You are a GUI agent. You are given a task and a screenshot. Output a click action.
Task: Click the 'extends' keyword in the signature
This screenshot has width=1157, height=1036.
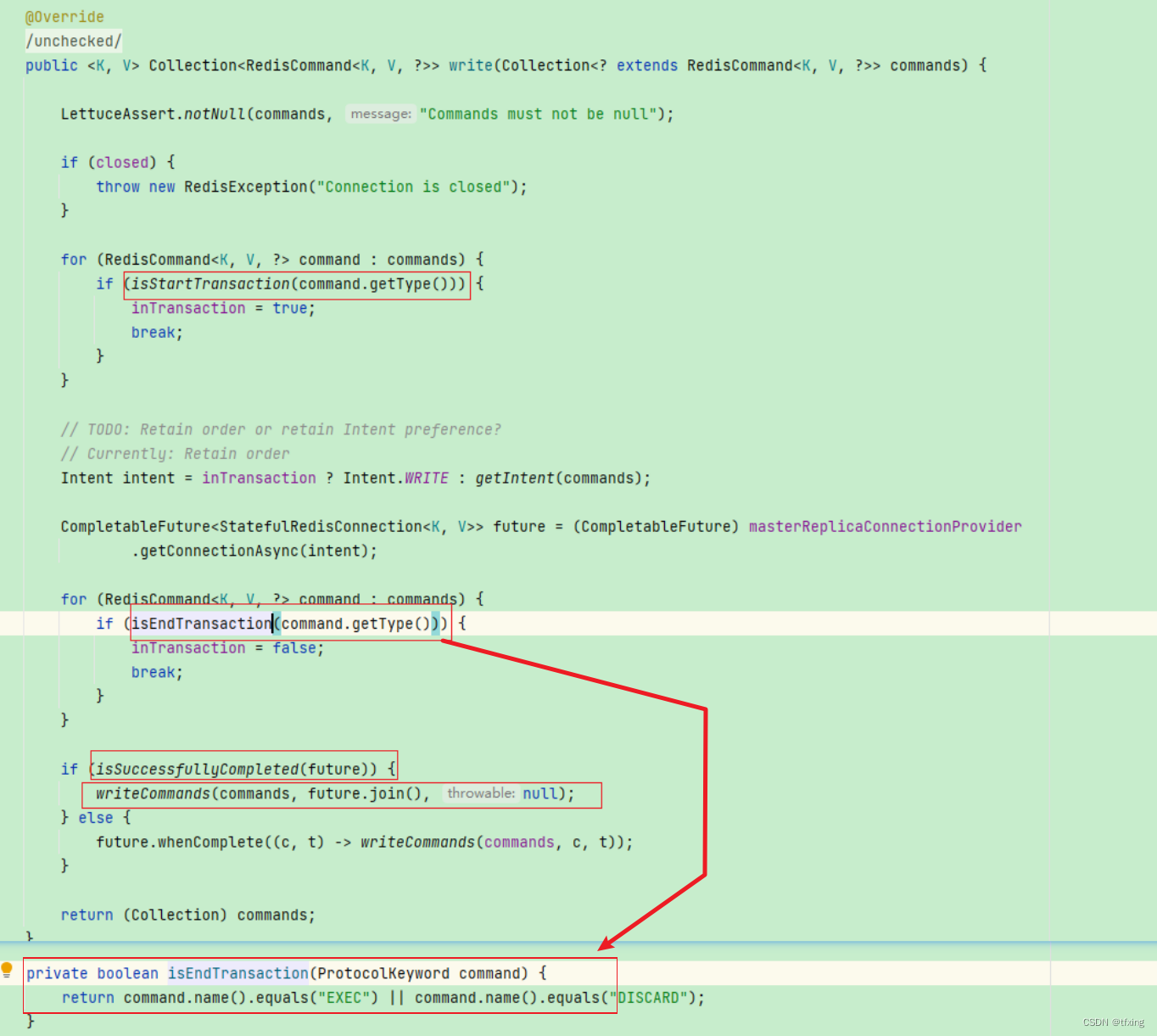point(647,65)
